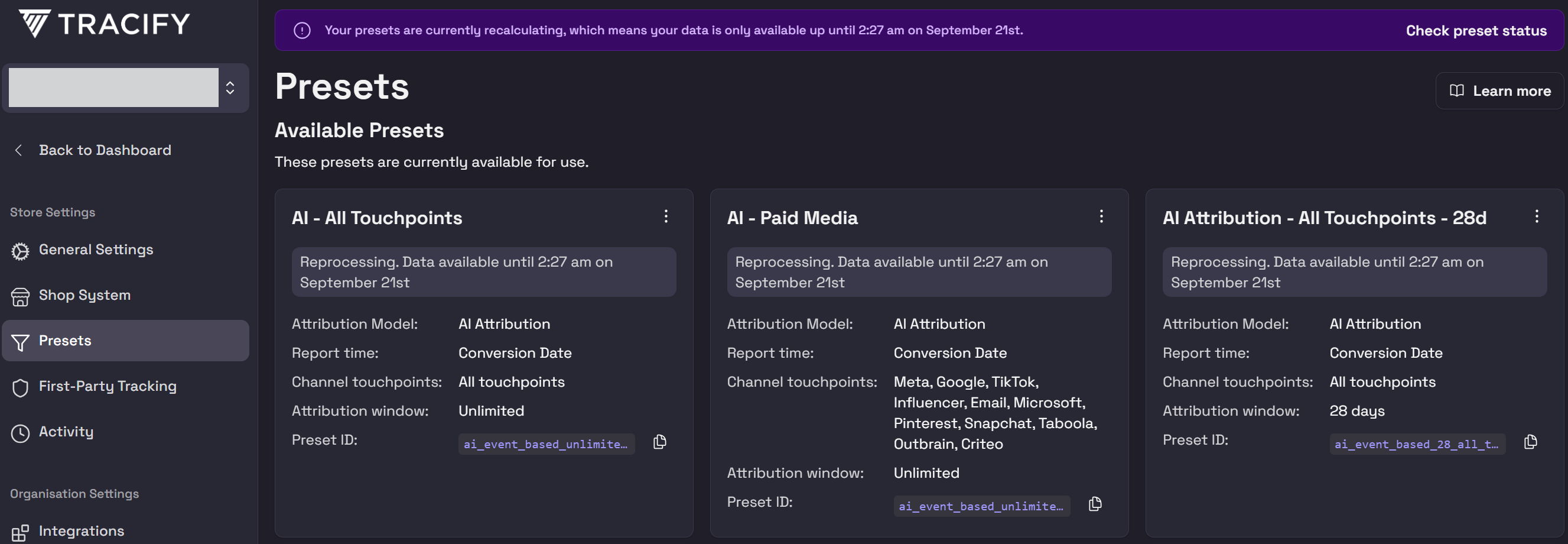Viewport: 1568px width, 544px height.
Task: Click the Store Settings section label
Action: coord(53,213)
